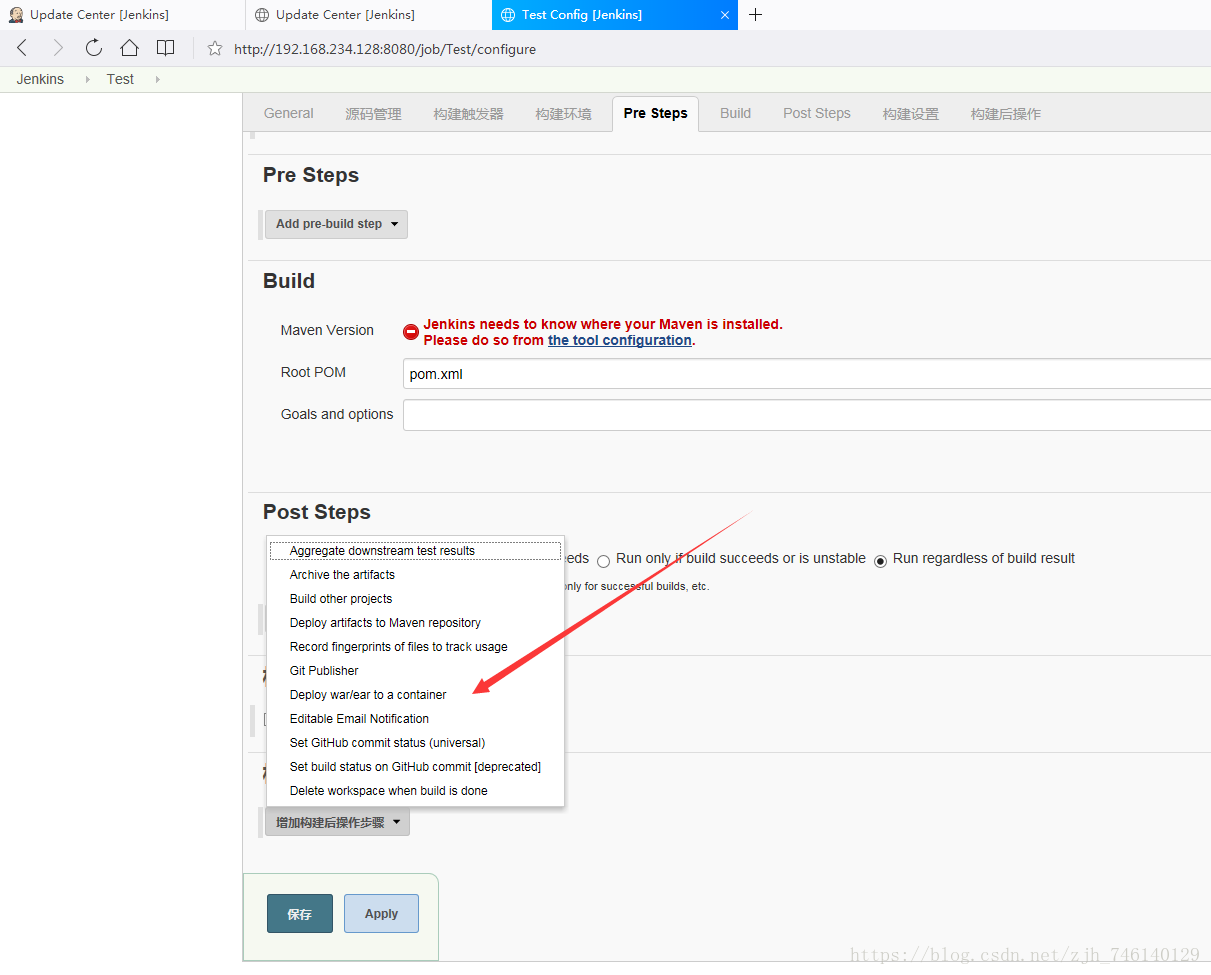Switch to the 构建设置 tab
This screenshot has width=1211, height=975.
[910, 114]
